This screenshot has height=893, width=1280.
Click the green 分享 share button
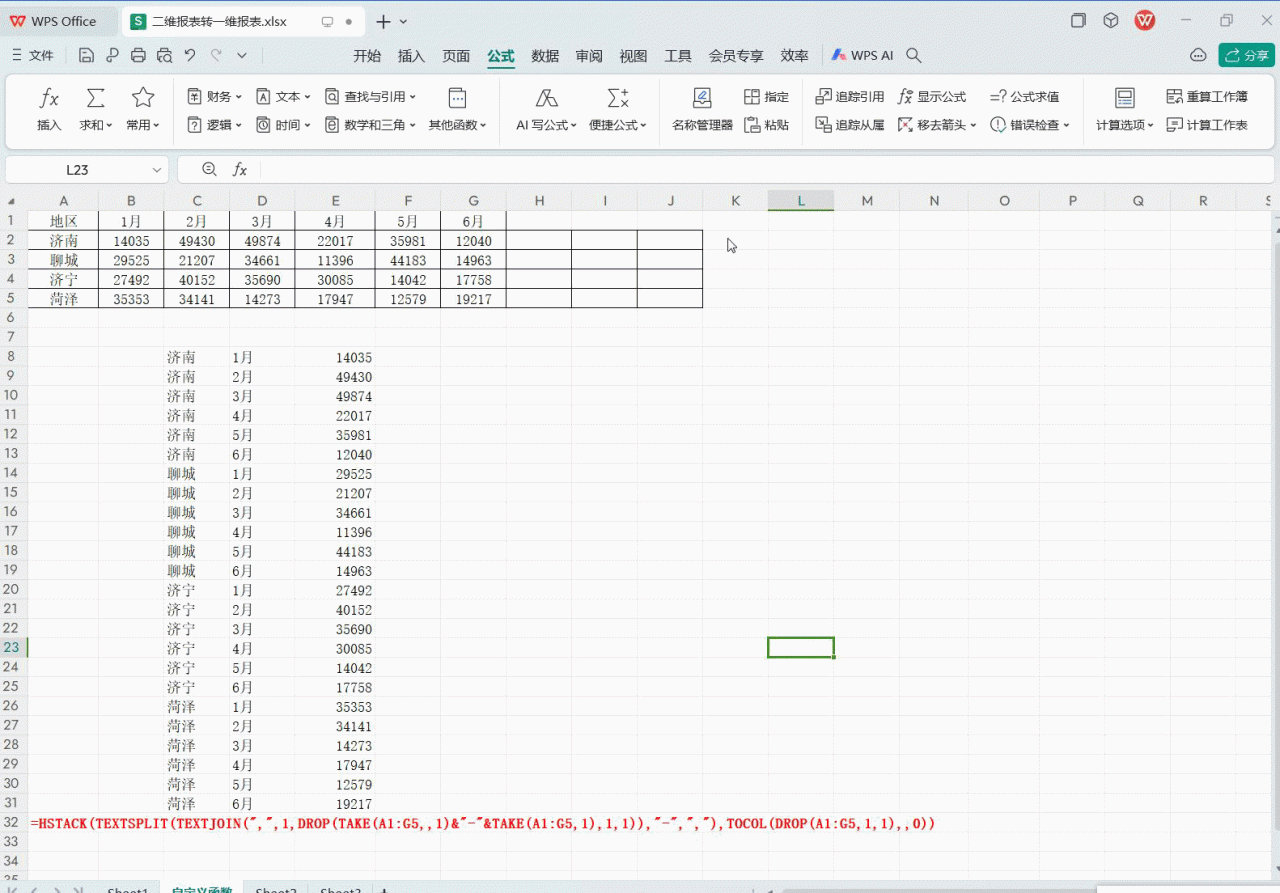pyautogui.click(x=1246, y=55)
